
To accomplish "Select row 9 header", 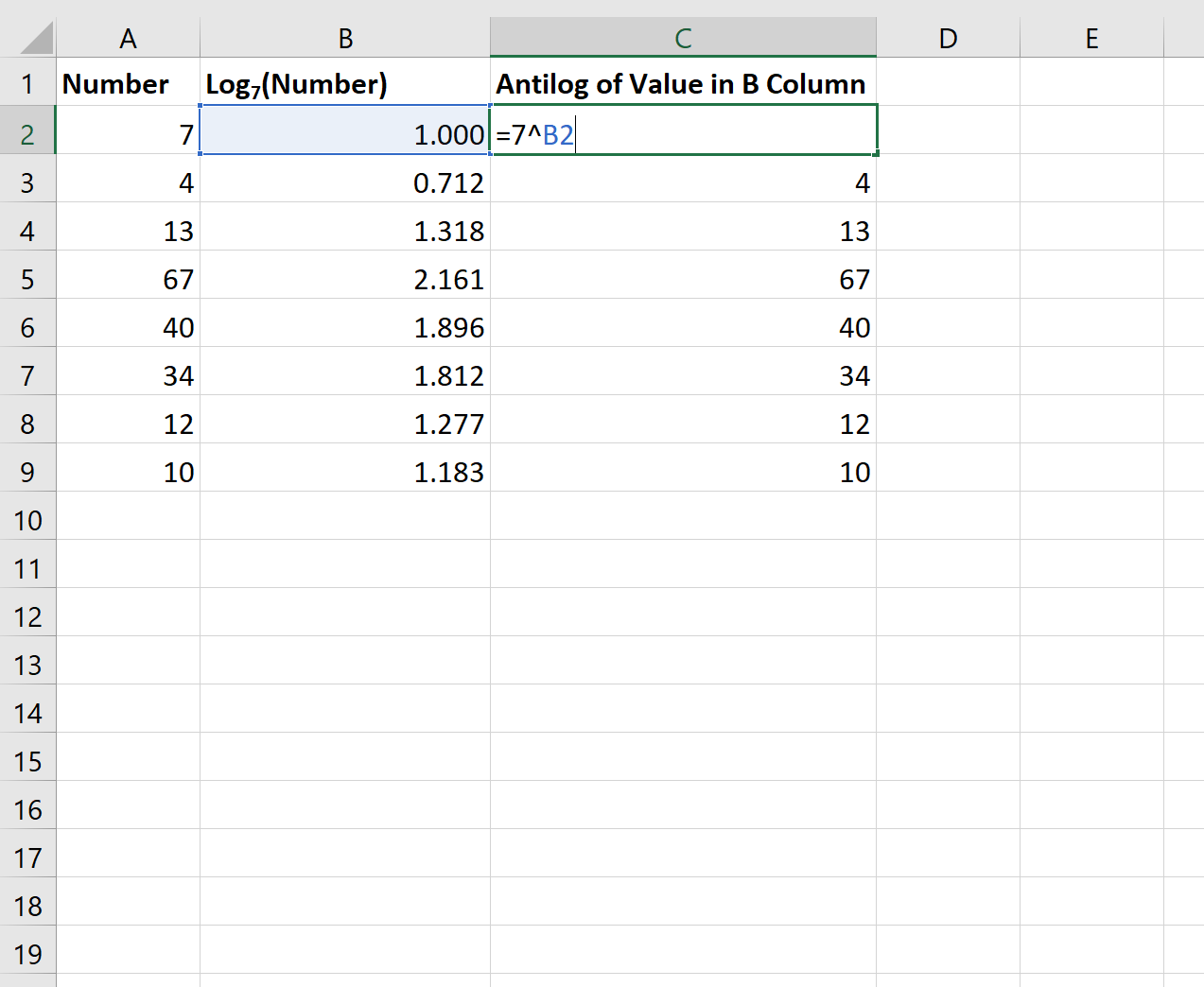I will click(x=28, y=471).
